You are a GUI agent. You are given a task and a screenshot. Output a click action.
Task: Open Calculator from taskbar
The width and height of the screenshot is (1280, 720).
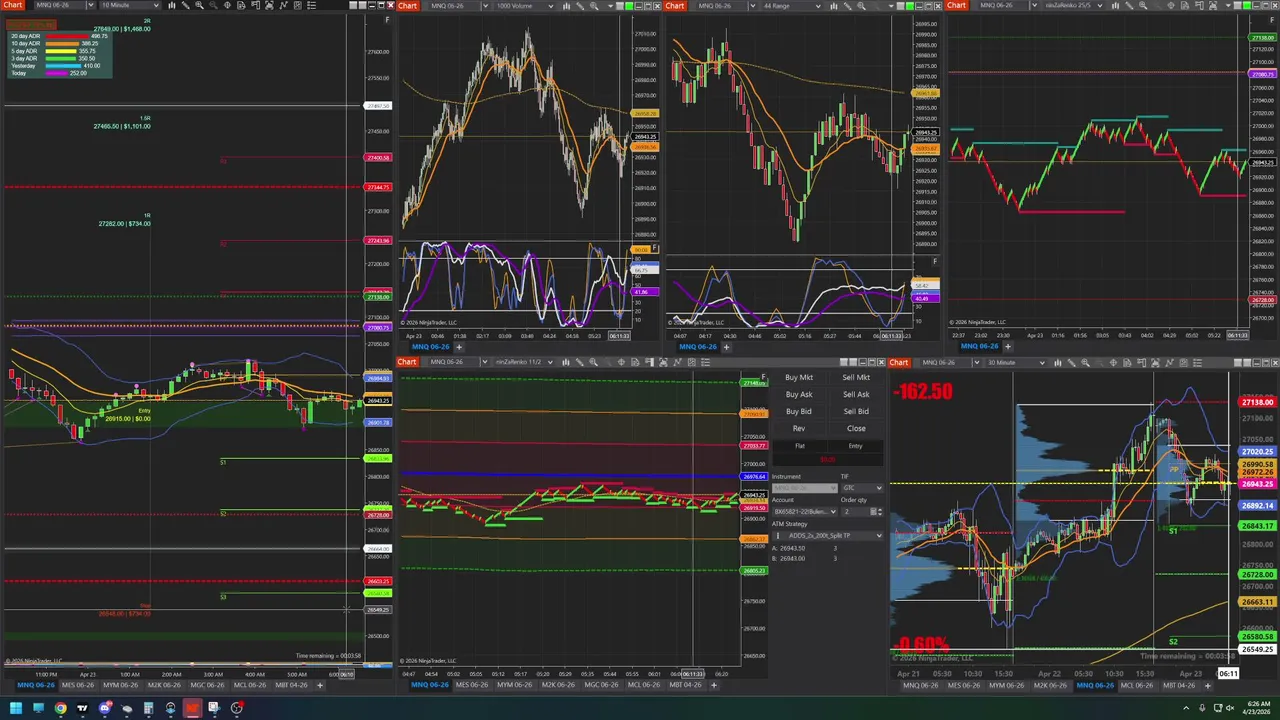[x=148, y=708]
